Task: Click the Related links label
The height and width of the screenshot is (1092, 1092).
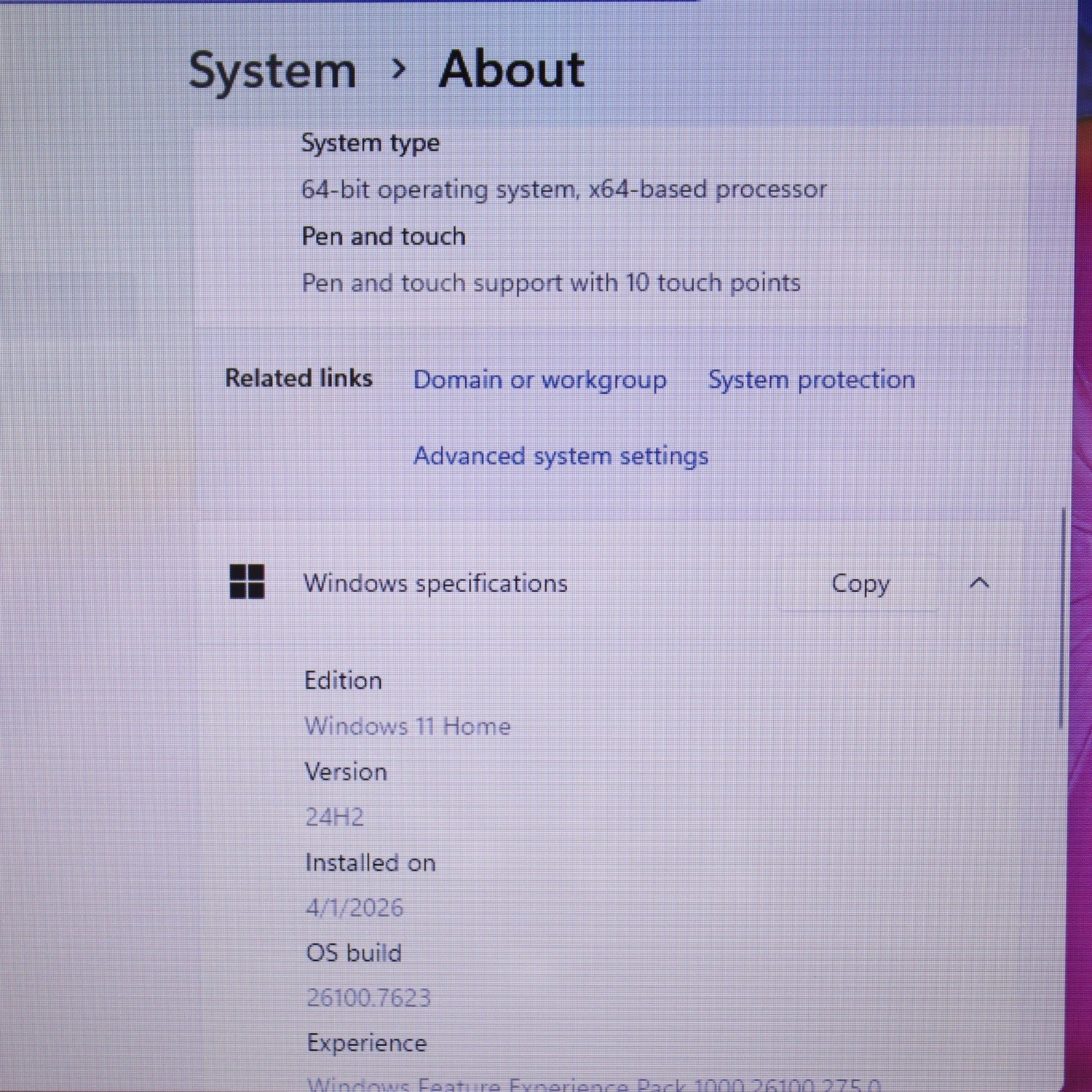Action: tap(298, 379)
